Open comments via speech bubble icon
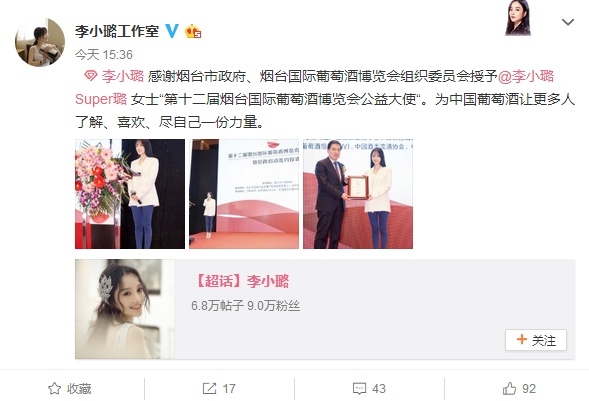This screenshot has width=589, height=401. click(x=359, y=388)
